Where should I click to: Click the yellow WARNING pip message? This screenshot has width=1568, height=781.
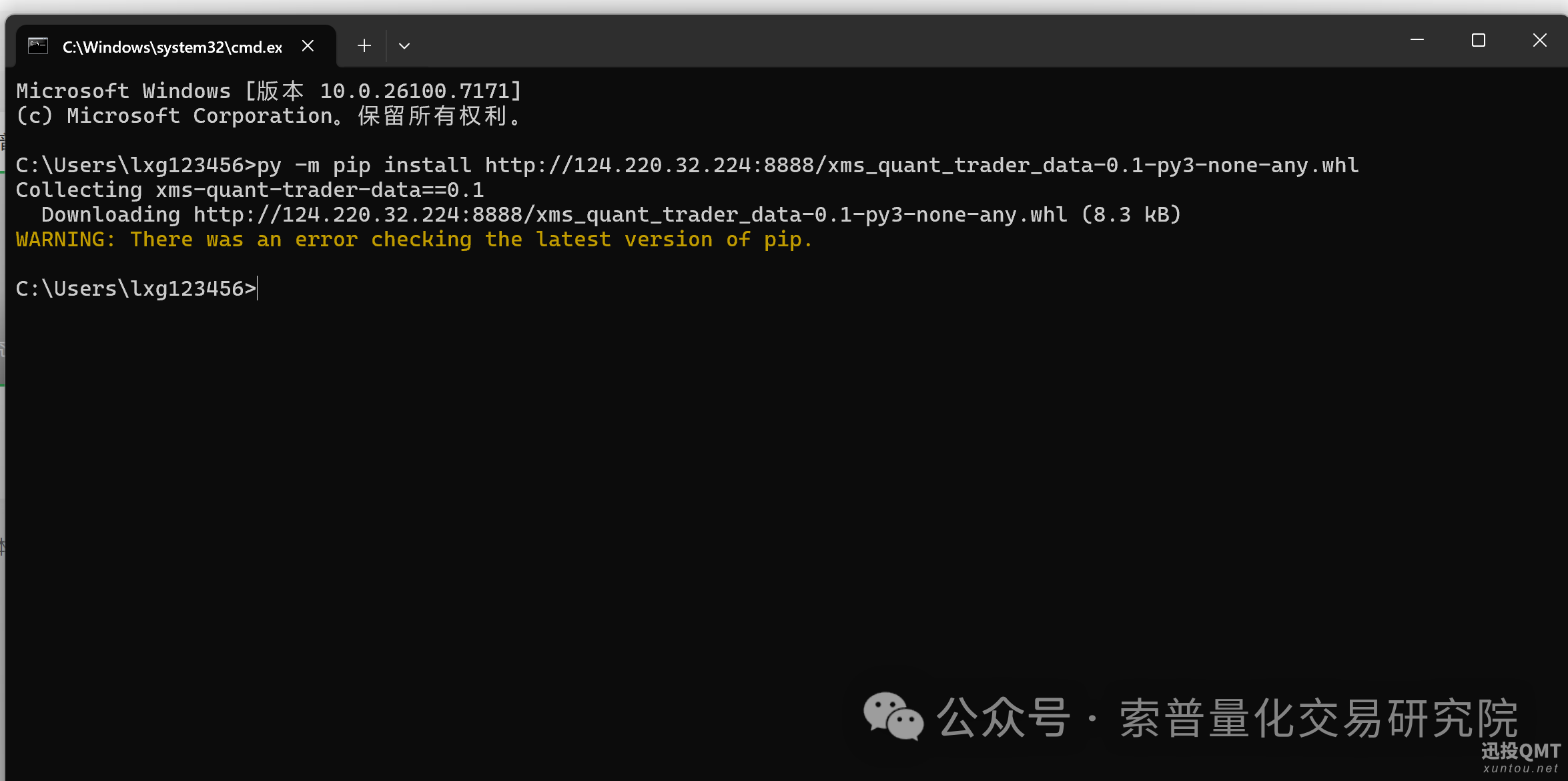click(x=414, y=240)
